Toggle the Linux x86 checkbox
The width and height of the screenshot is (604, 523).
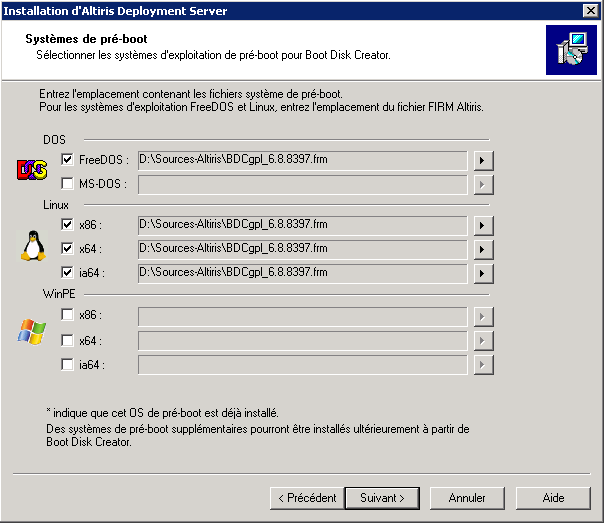(x=67, y=224)
